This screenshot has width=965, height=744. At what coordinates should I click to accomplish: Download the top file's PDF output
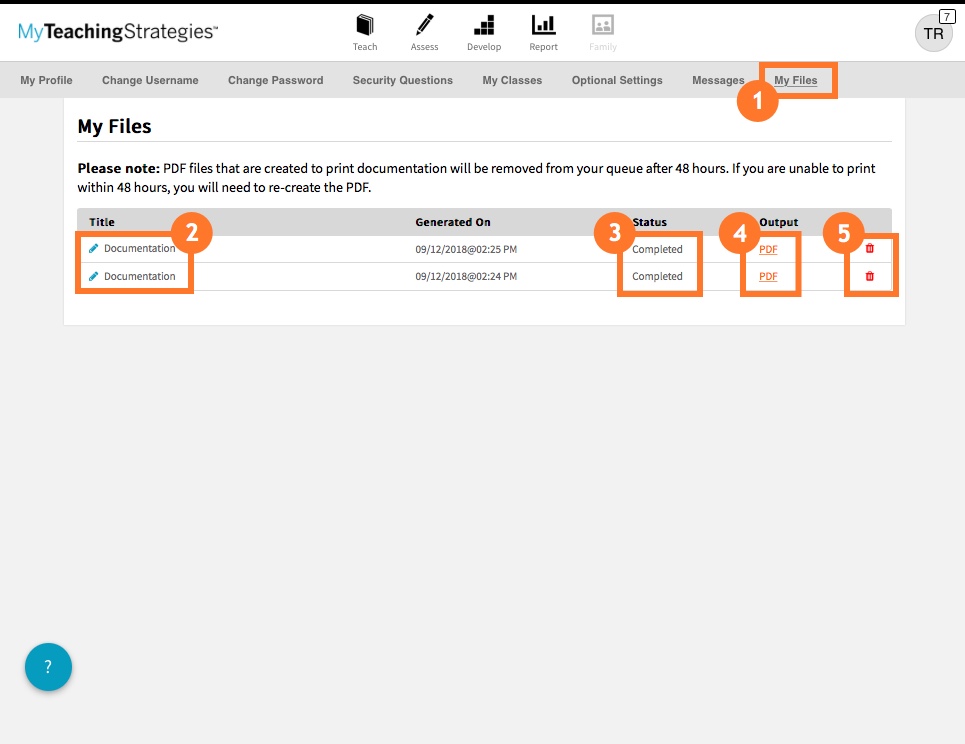(768, 249)
